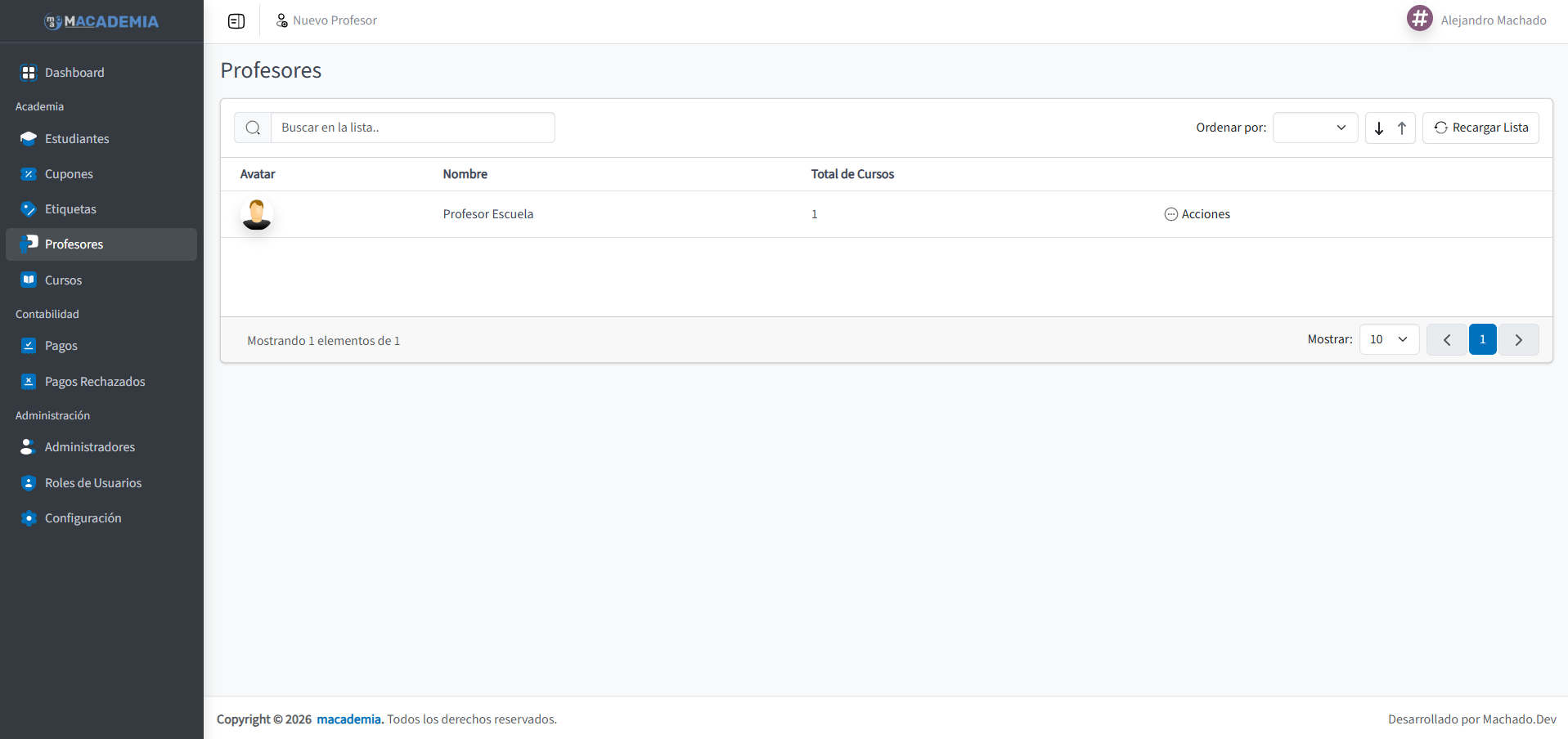Screen dimensions: 1568x739
Task: Click the Recargar Lista button
Action: coord(1480,128)
